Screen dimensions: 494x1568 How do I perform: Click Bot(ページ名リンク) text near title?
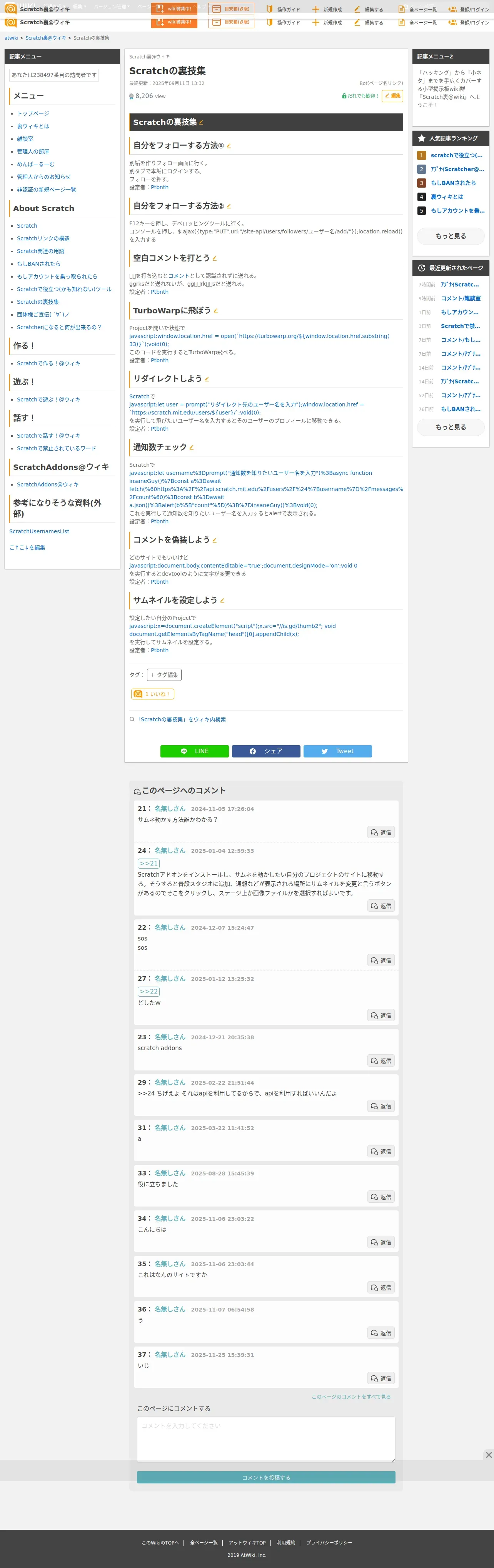[x=381, y=83]
